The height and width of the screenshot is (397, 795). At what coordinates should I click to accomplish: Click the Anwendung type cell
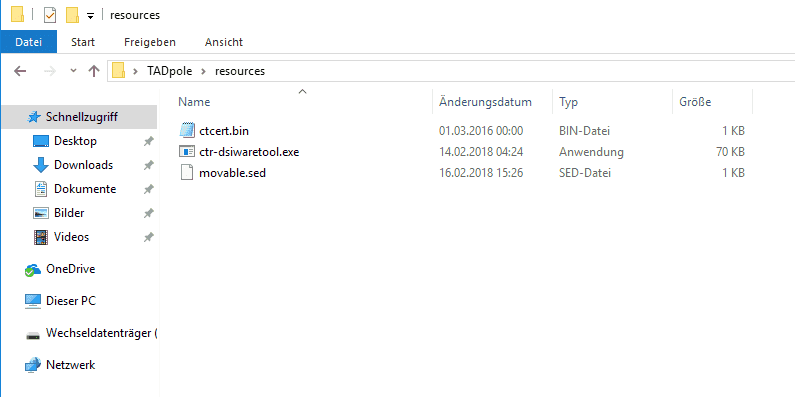(x=591, y=152)
